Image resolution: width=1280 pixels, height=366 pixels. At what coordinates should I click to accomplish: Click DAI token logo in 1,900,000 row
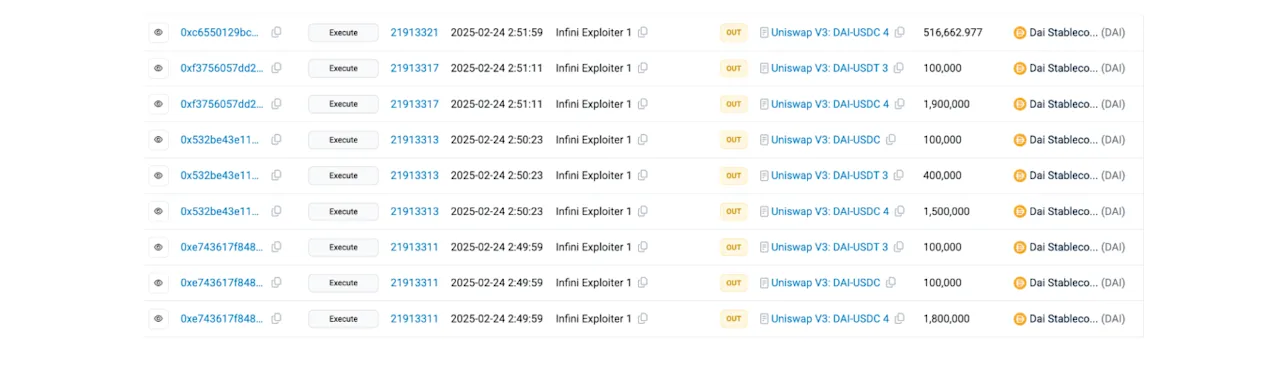pyautogui.click(x=1020, y=104)
